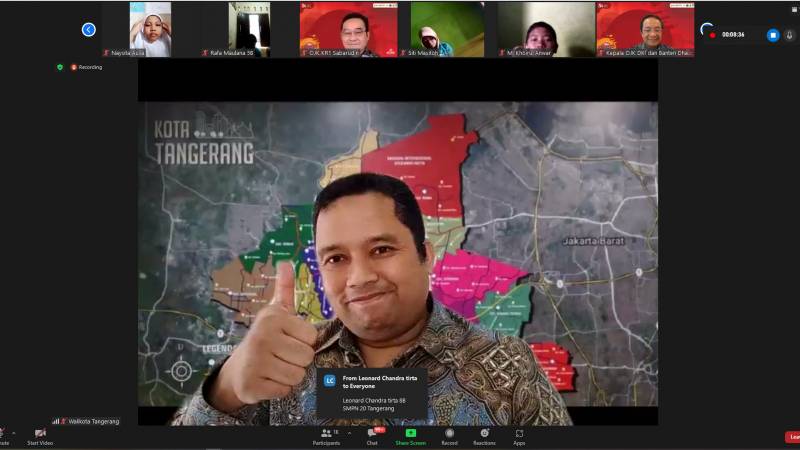
Task: Click the green Share Screen icon
Action: coord(410,434)
